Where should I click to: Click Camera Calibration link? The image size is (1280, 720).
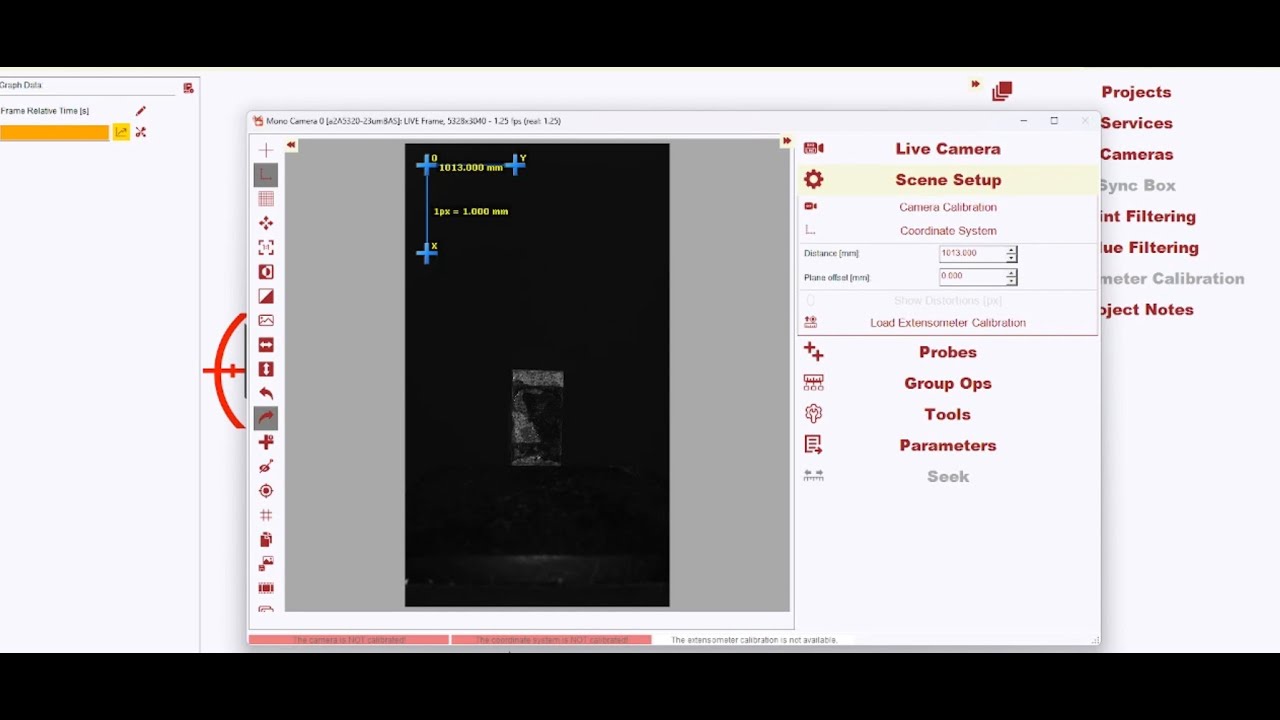point(948,207)
